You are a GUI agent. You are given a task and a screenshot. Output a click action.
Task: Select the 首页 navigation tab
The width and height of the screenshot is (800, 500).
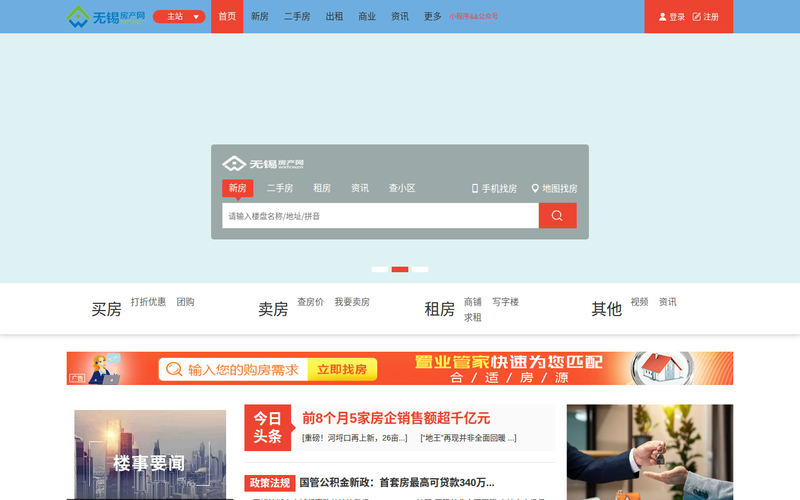coord(227,17)
